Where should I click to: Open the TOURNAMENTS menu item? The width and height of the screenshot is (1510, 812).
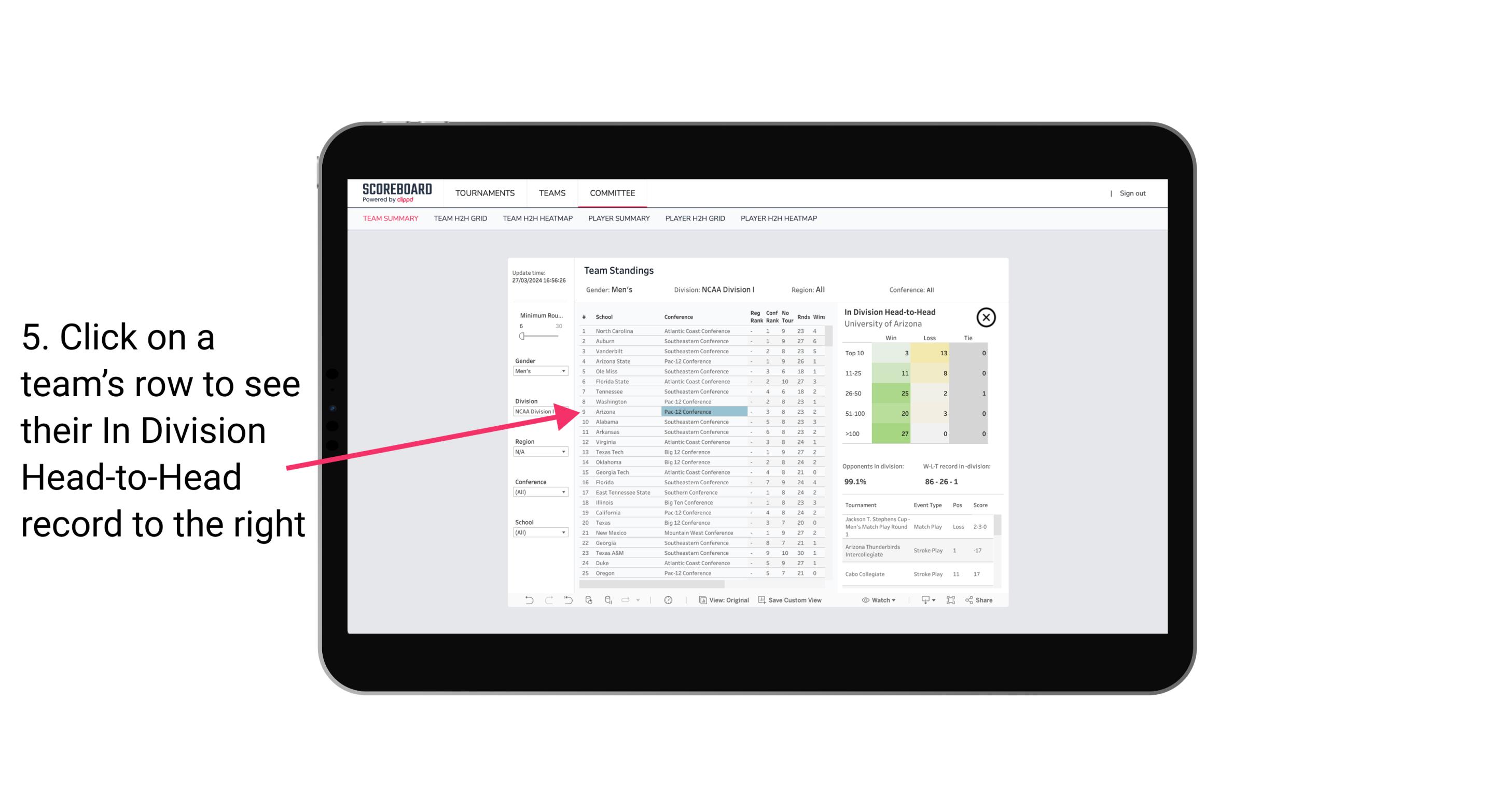(x=484, y=192)
